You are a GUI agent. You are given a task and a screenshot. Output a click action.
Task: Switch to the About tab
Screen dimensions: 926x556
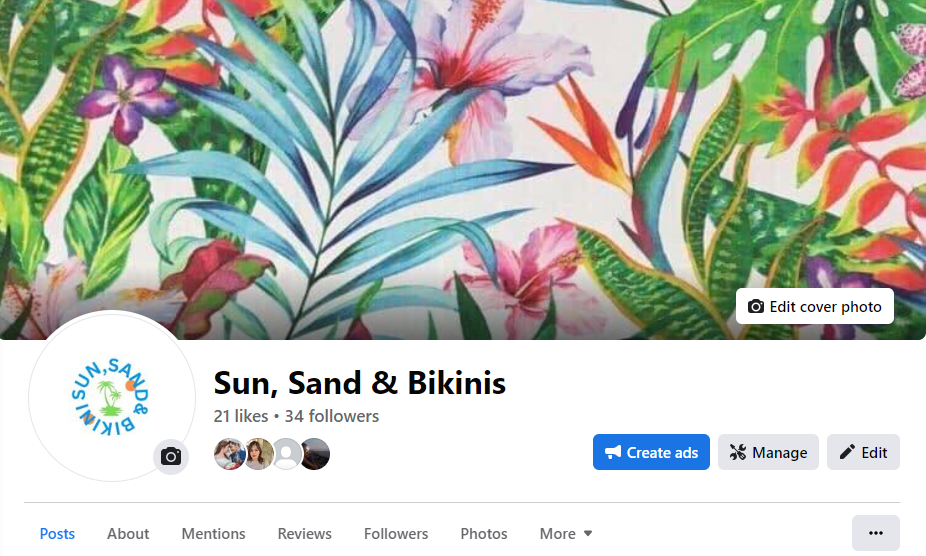128,534
